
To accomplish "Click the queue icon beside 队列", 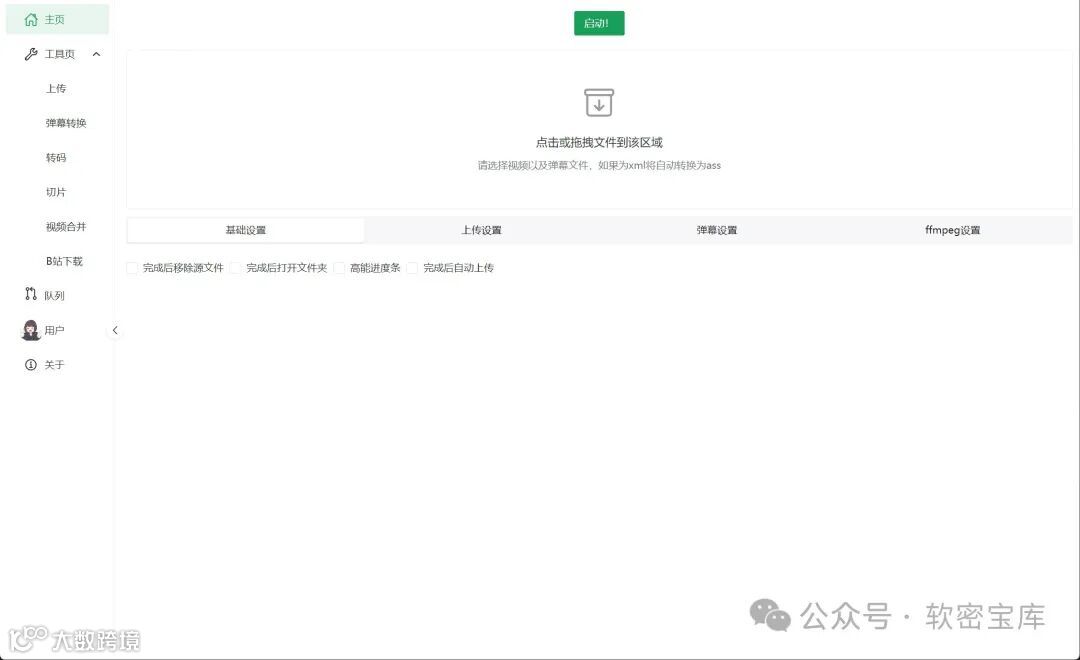I will click(31, 294).
